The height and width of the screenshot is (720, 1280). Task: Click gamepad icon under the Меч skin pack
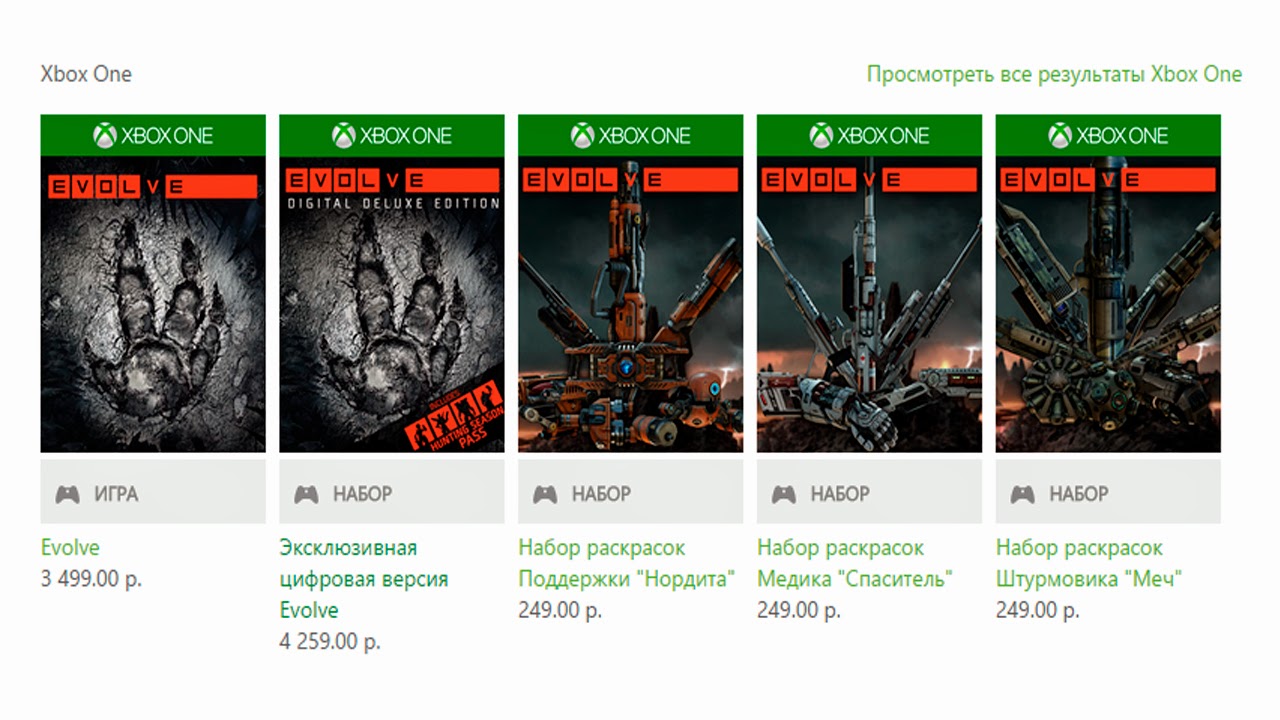1023,494
